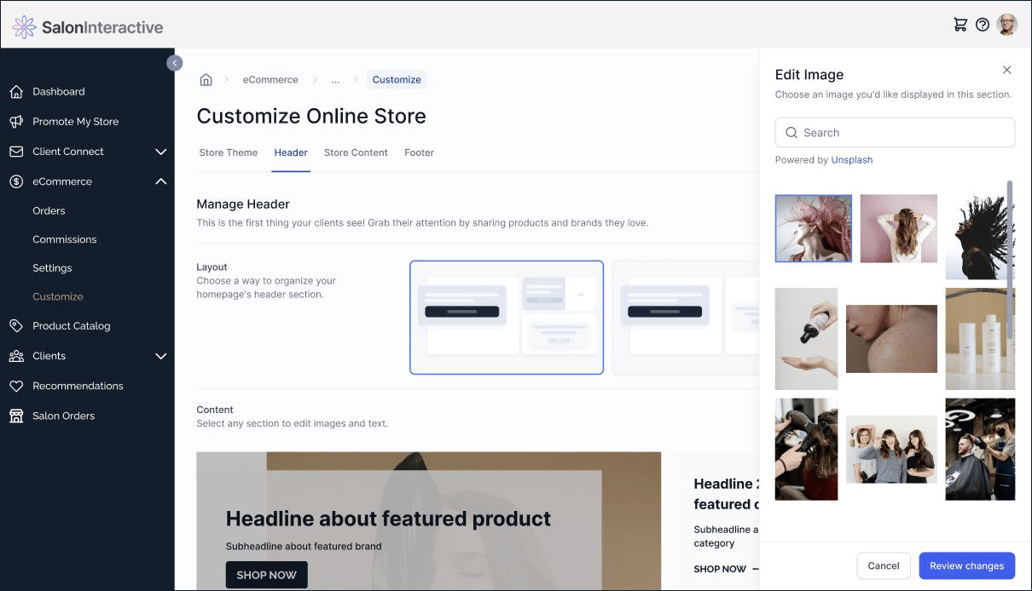Collapse the eCommerce menu section
Image resolution: width=1032 pixels, height=591 pixels.
click(x=159, y=181)
